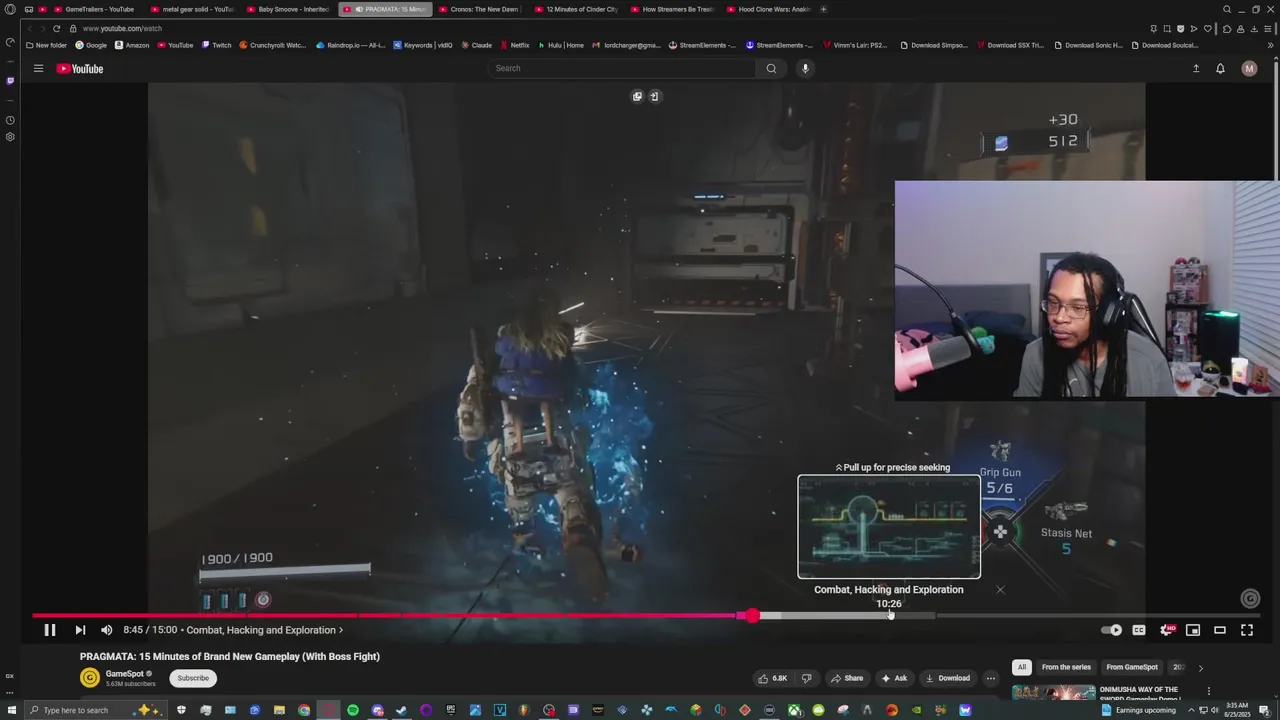Viewport: 1280px width, 720px height.
Task: Open options for Onimusha Way of the Sword video
Action: tap(1208, 691)
